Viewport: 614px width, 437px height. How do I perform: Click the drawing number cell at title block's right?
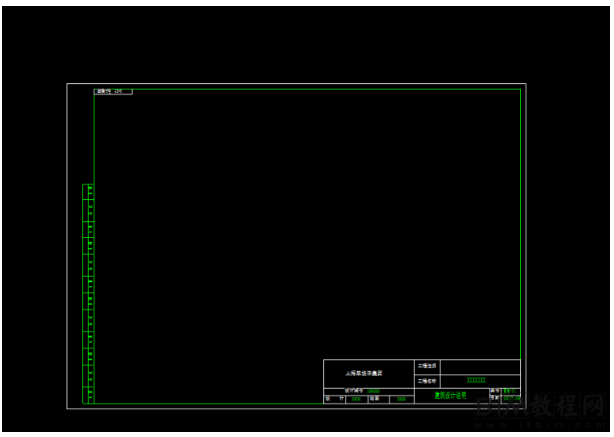click(510, 390)
